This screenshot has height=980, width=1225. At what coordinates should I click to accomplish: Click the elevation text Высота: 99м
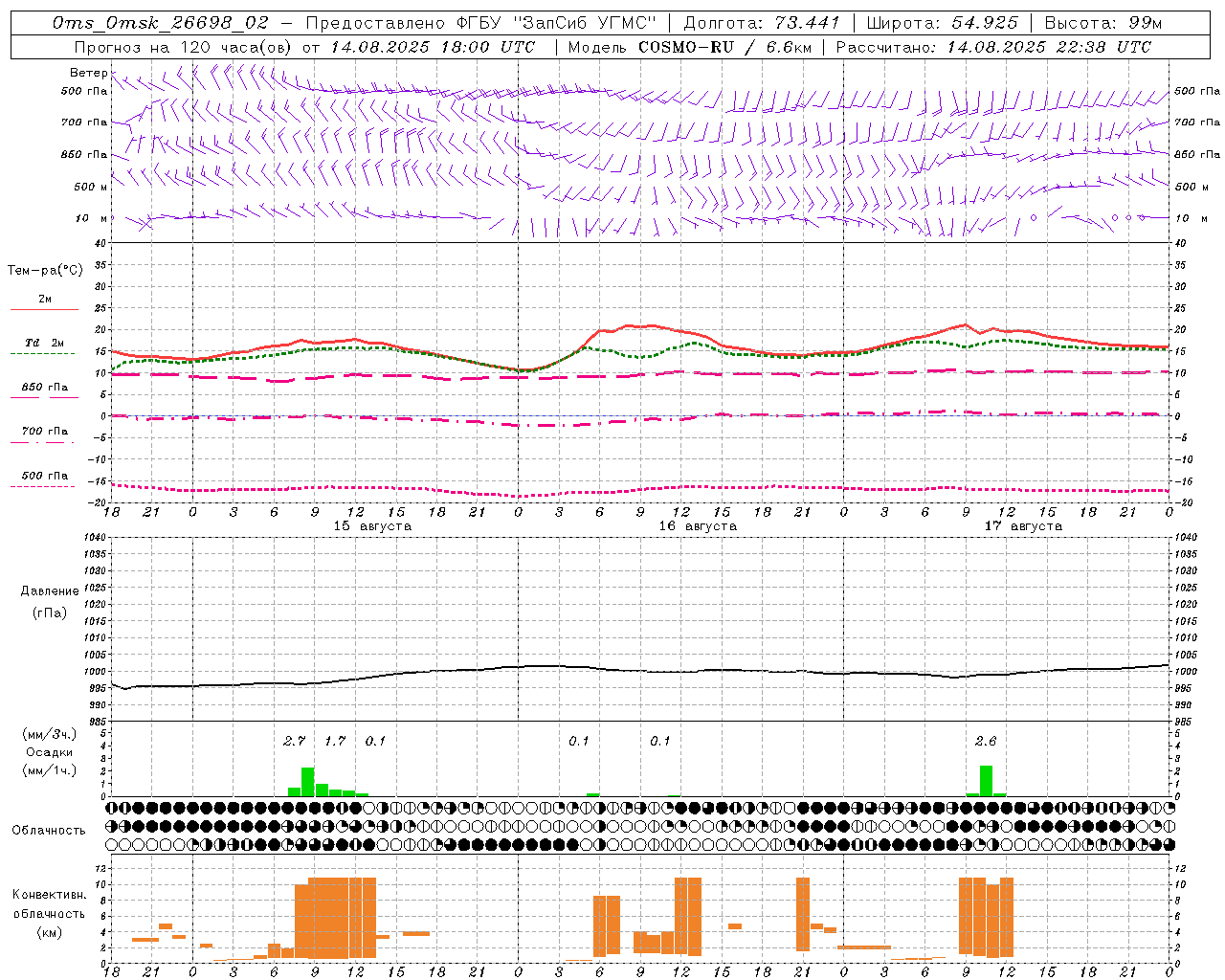1104,22
